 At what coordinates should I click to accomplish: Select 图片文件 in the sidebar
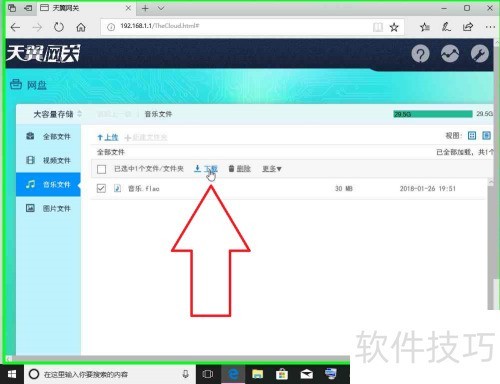(48, 208)
